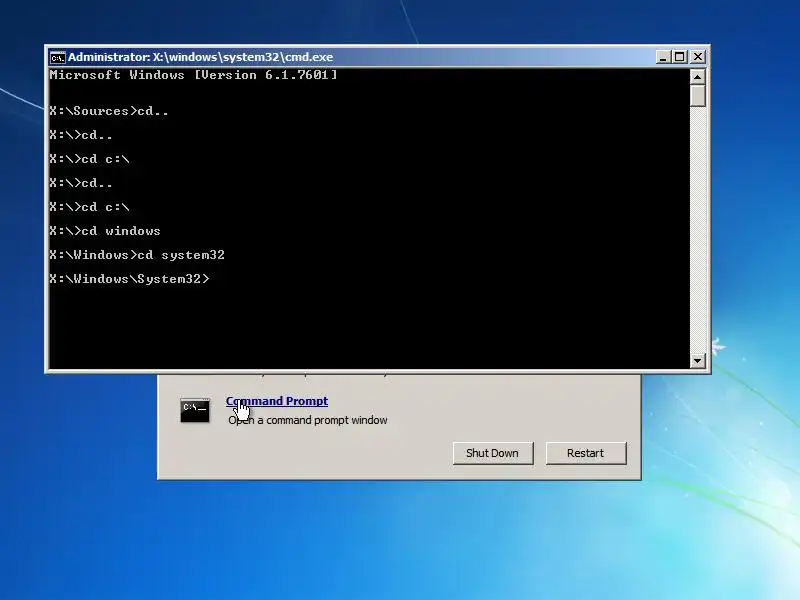
Task: Click the Command Prompt tool icon
Action: coord(195,410)
